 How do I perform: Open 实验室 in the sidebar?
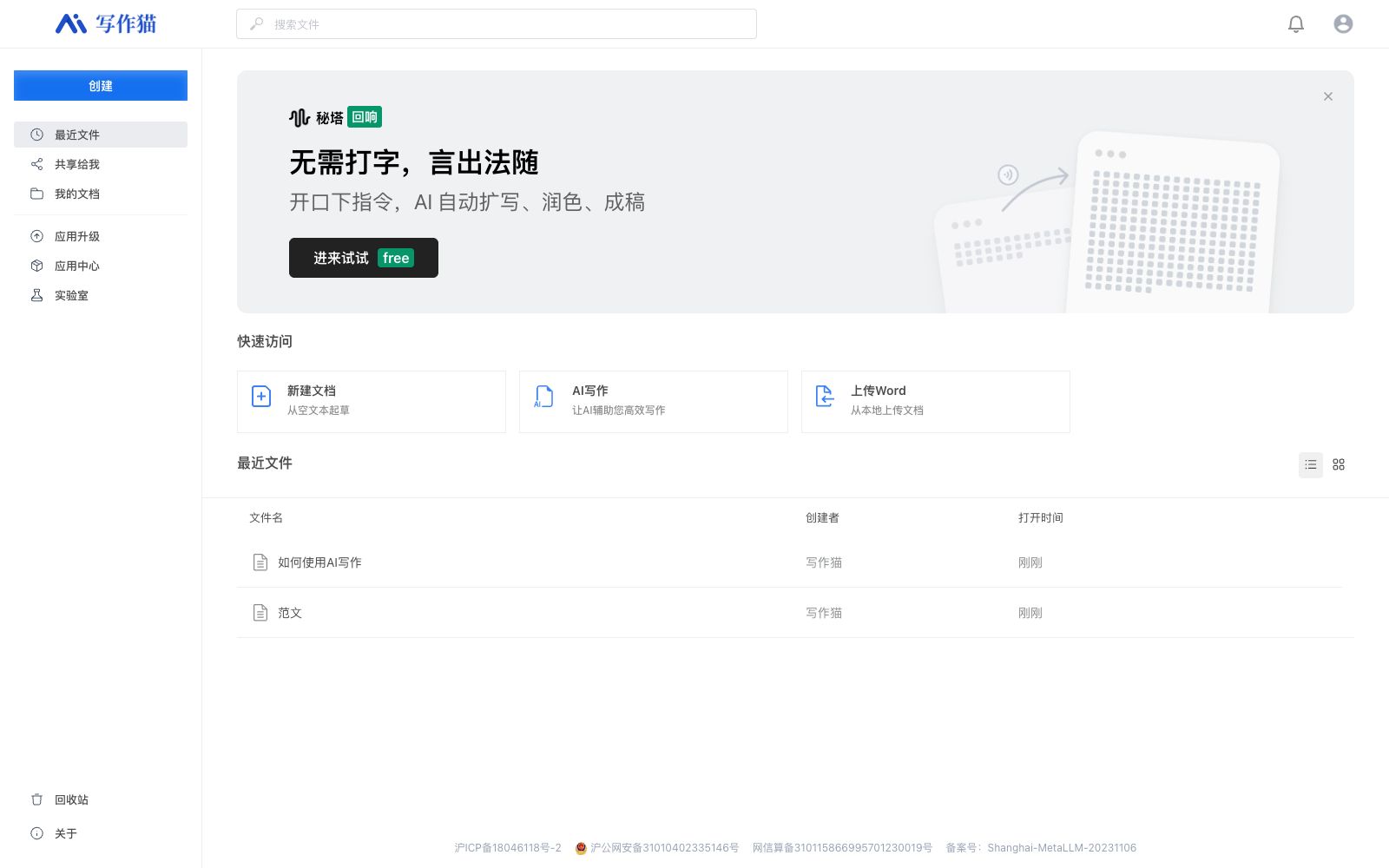101,295
